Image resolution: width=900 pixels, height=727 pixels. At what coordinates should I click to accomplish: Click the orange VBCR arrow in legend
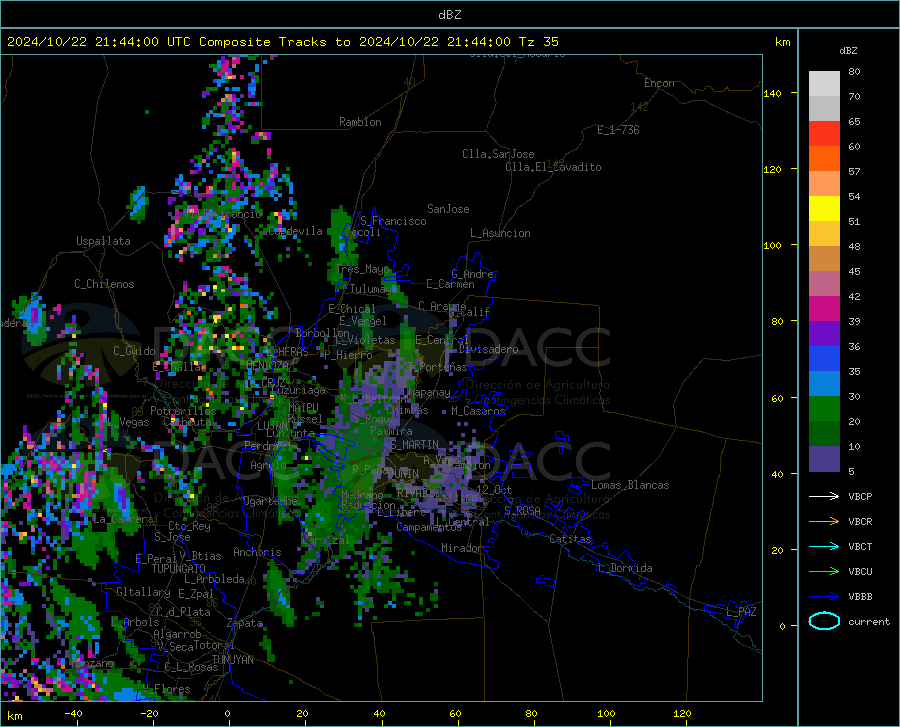[824, 521]
